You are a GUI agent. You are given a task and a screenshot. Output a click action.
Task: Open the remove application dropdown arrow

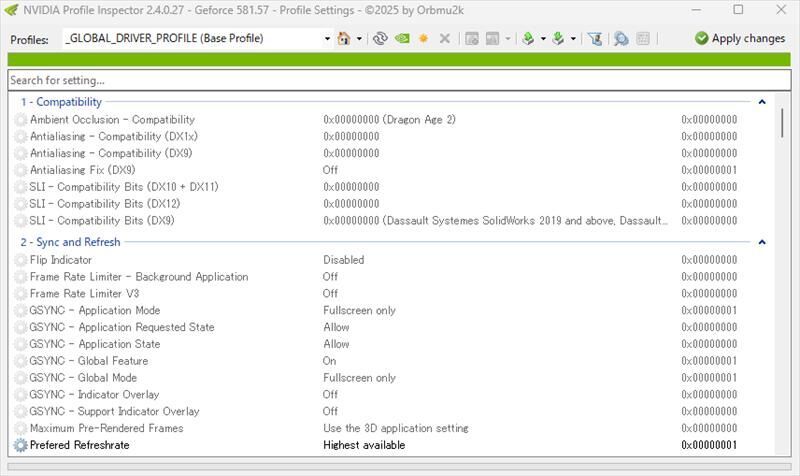click(508, 39)
